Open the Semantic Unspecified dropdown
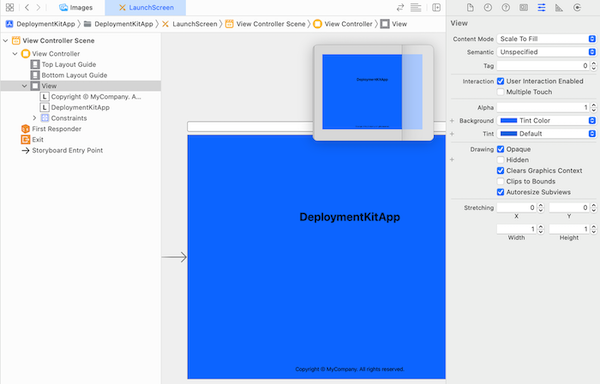The image size is (600, 384). 546,52
